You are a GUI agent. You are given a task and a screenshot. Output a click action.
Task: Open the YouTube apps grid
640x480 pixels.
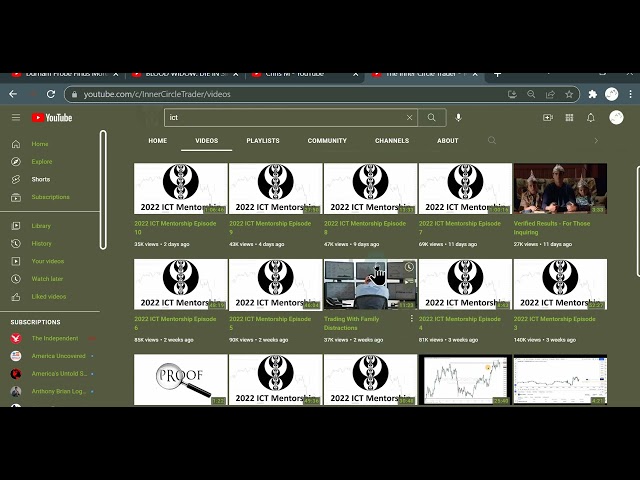point(569,117)
